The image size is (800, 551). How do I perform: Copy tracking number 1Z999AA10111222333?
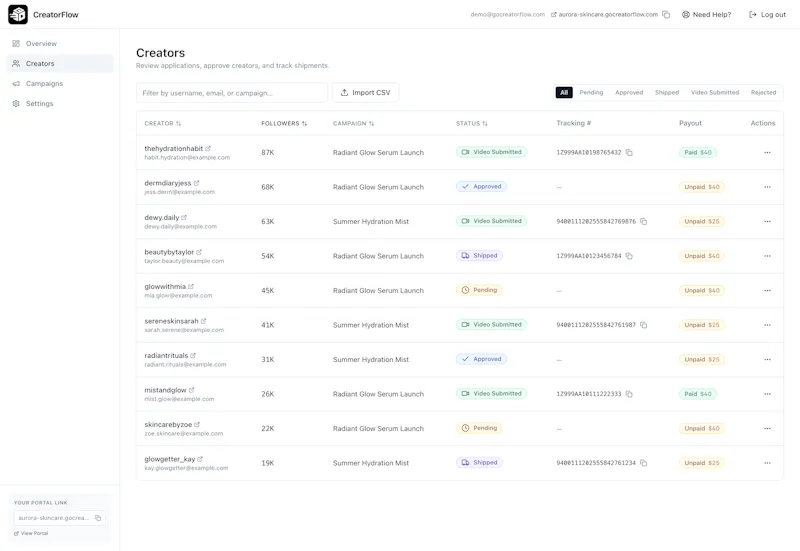[629, 394]
